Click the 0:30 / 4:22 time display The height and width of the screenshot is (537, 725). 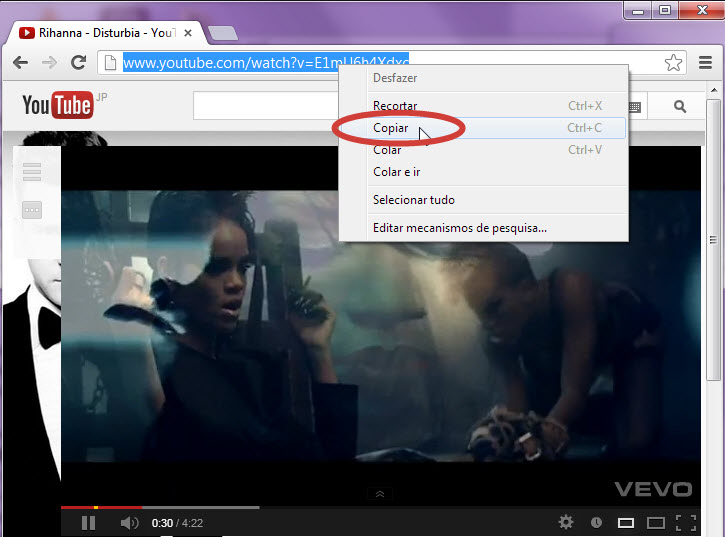[178, 523]
